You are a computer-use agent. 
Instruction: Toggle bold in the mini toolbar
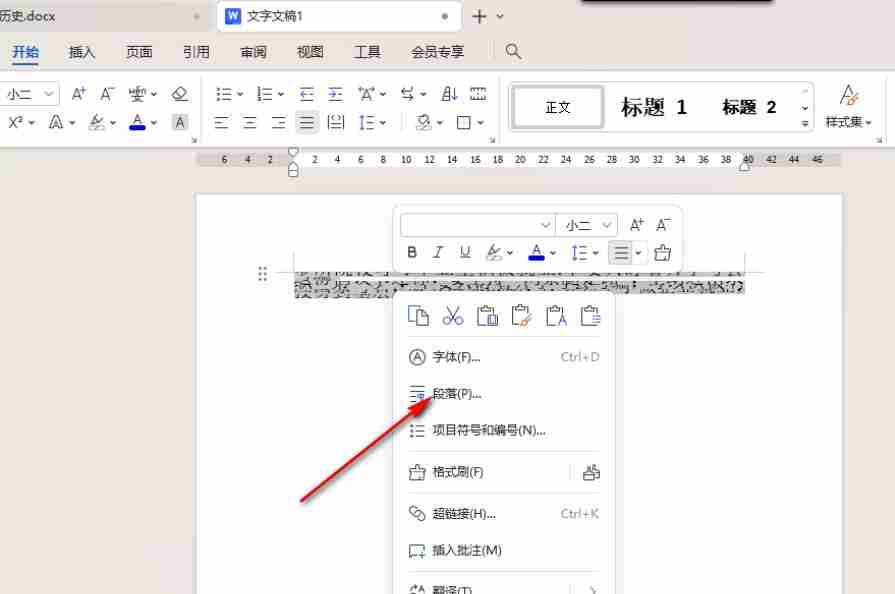pyautogui.click(x=411, y=252)
